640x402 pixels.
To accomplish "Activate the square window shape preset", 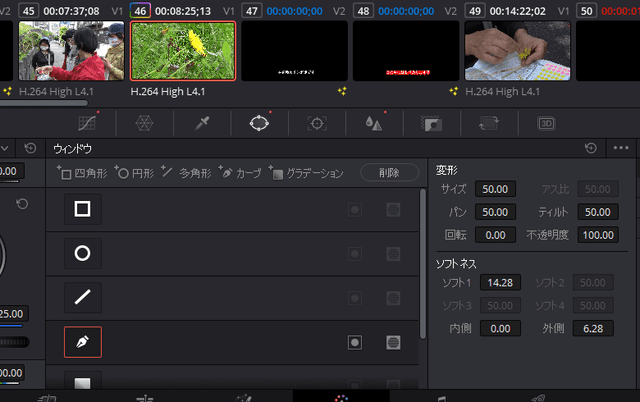I will click(x=82, y=209).
